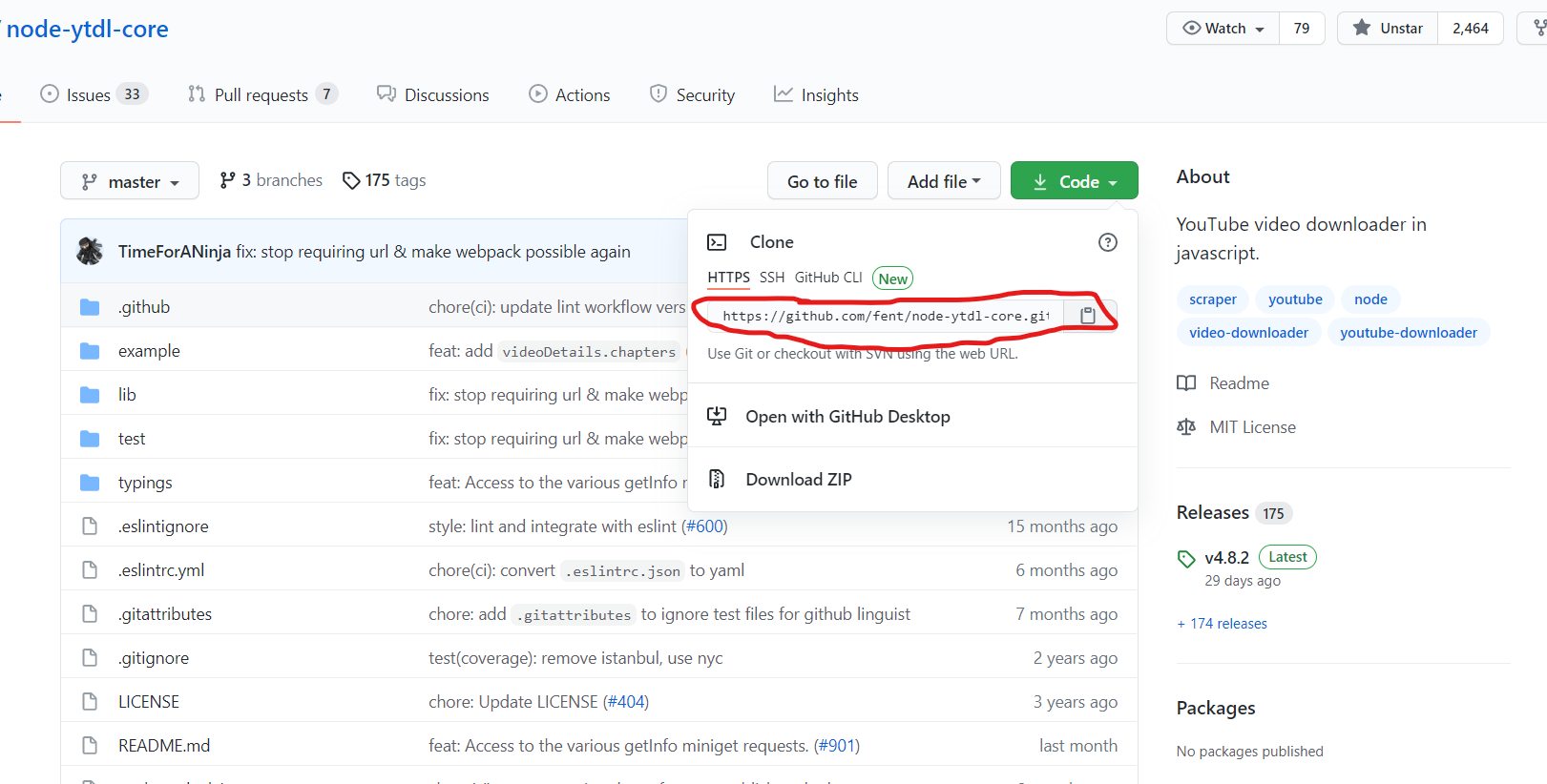Image resolution: width=1547 pixels, height=784 pixels.
Task: Open the clone help question-mark icon
Action: [x=1107, y=242]
